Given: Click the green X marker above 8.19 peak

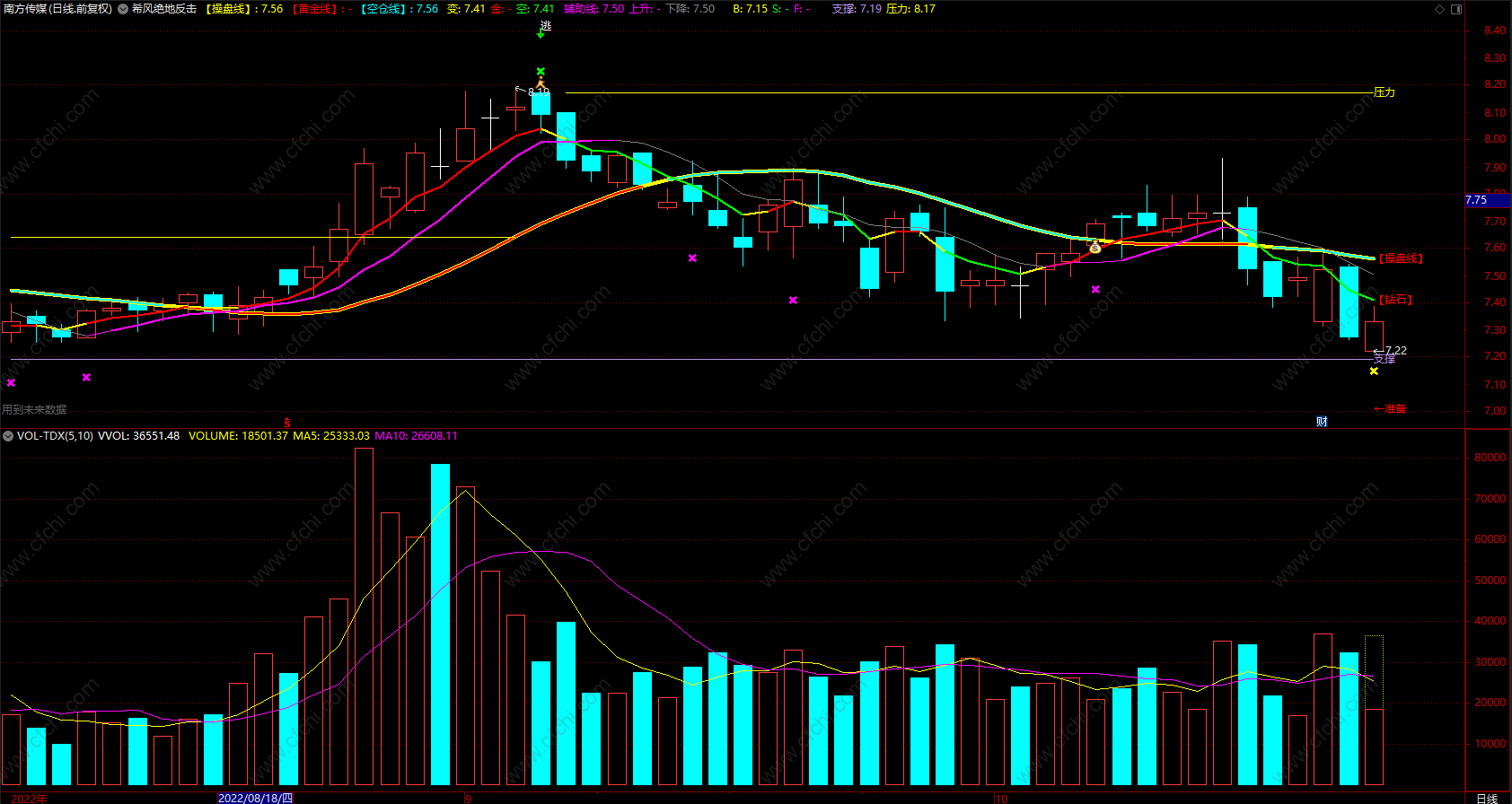Looking at the screenshot, I should click(541, 72).
